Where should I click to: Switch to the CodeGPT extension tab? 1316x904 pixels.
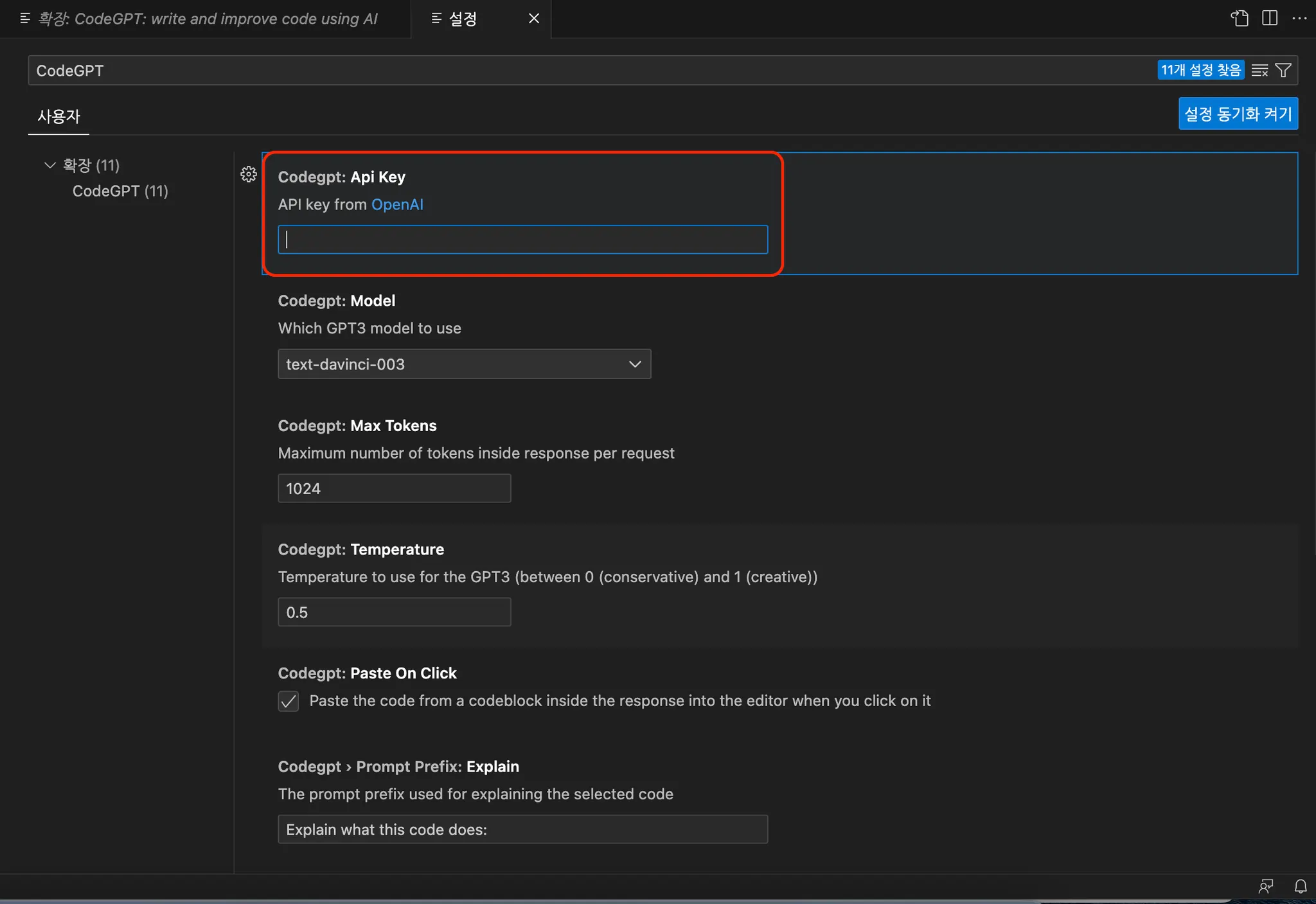(206, 19)
